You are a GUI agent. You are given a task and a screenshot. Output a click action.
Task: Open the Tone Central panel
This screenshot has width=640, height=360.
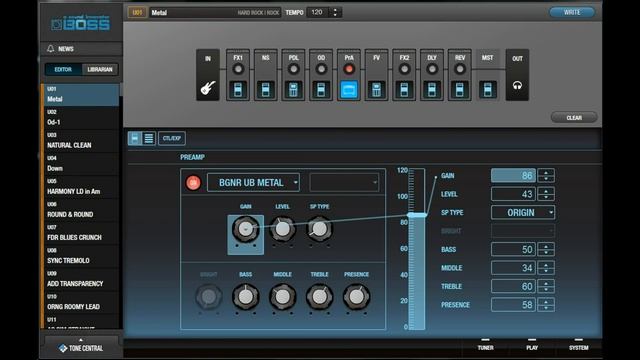81,348
